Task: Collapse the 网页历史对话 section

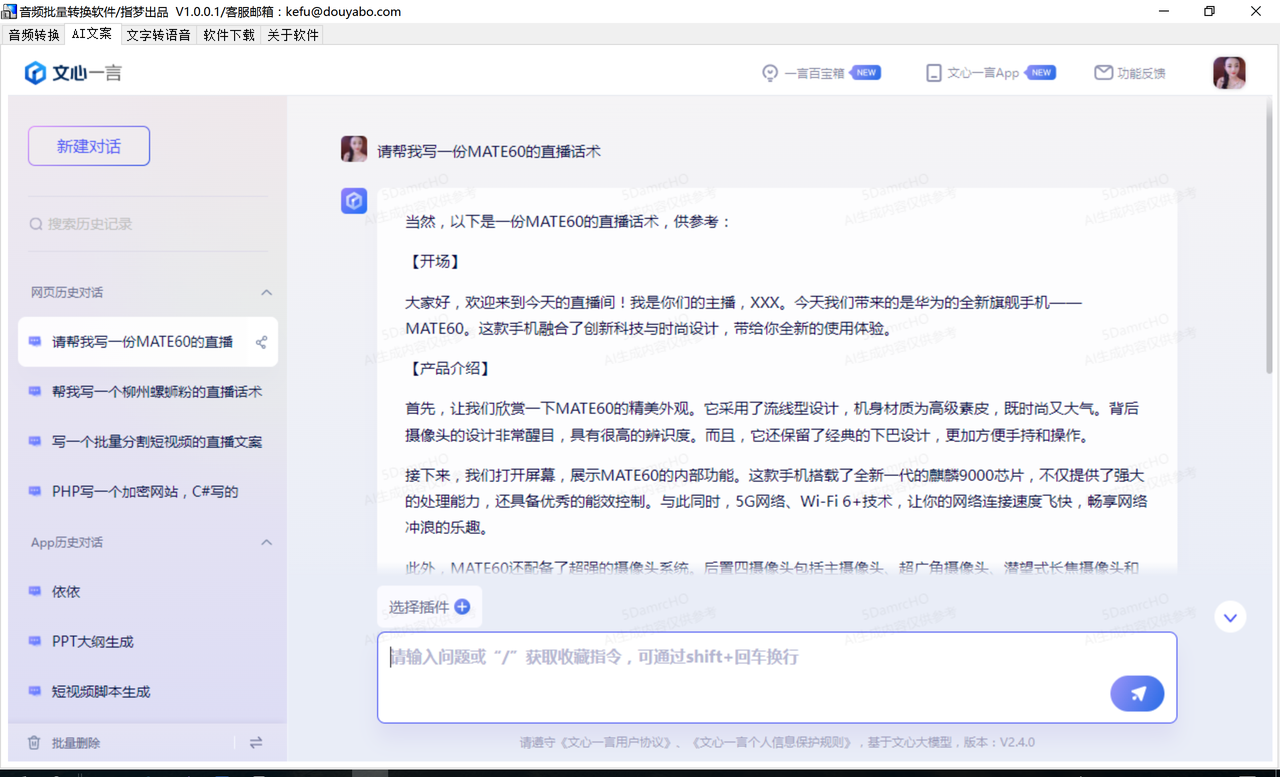Action: point(266,293)
